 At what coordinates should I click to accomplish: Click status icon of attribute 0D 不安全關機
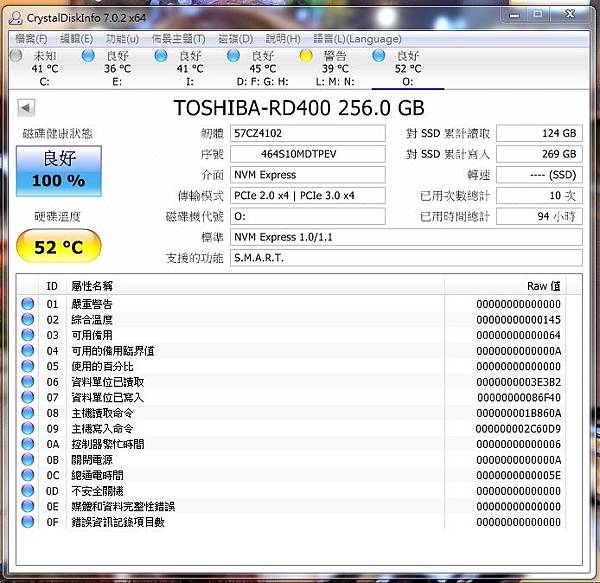click(28, 491)
